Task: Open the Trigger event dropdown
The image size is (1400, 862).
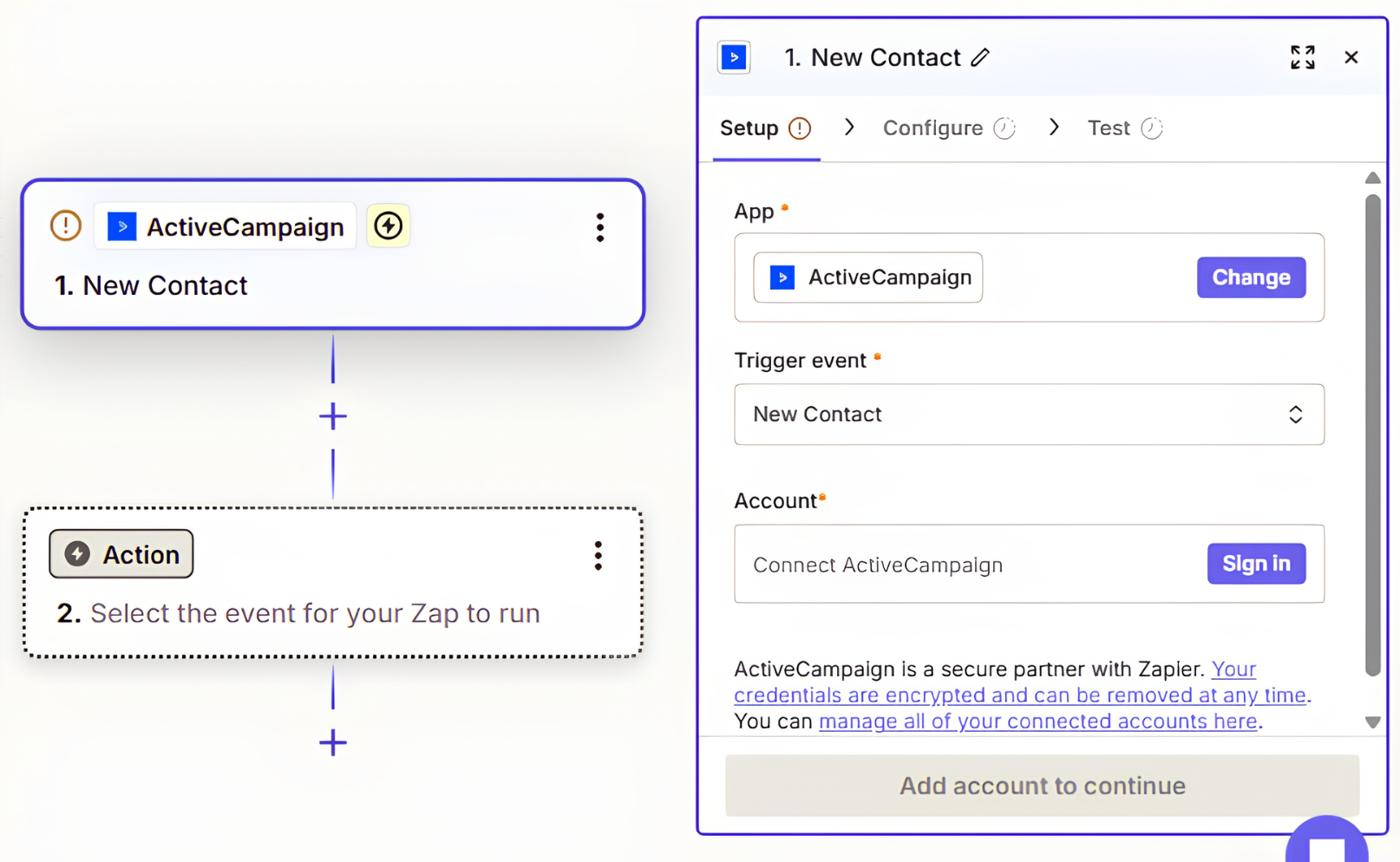Action: click(1029, 415)
